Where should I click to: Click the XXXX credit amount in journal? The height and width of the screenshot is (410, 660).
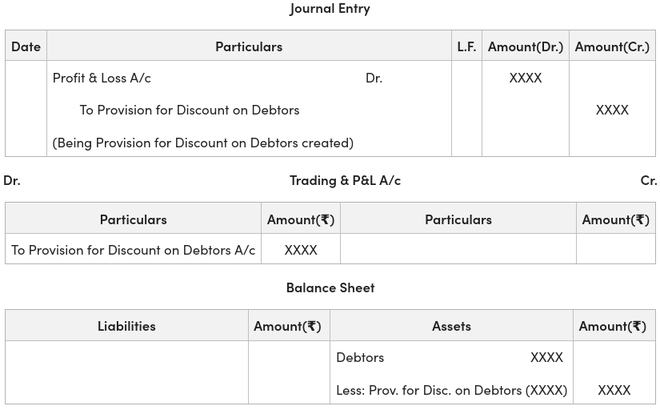click(612, 110)
